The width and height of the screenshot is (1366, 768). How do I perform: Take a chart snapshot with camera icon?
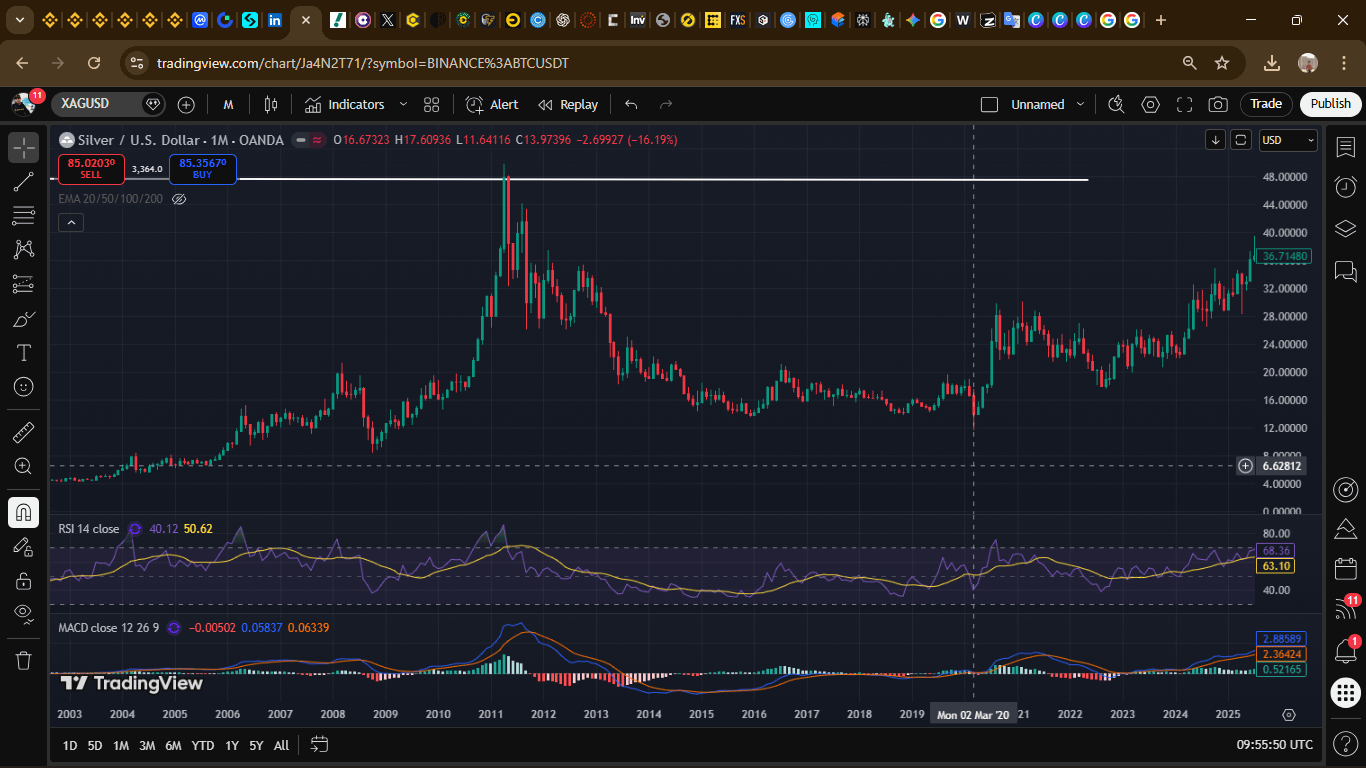click(x=1218, y=104)
